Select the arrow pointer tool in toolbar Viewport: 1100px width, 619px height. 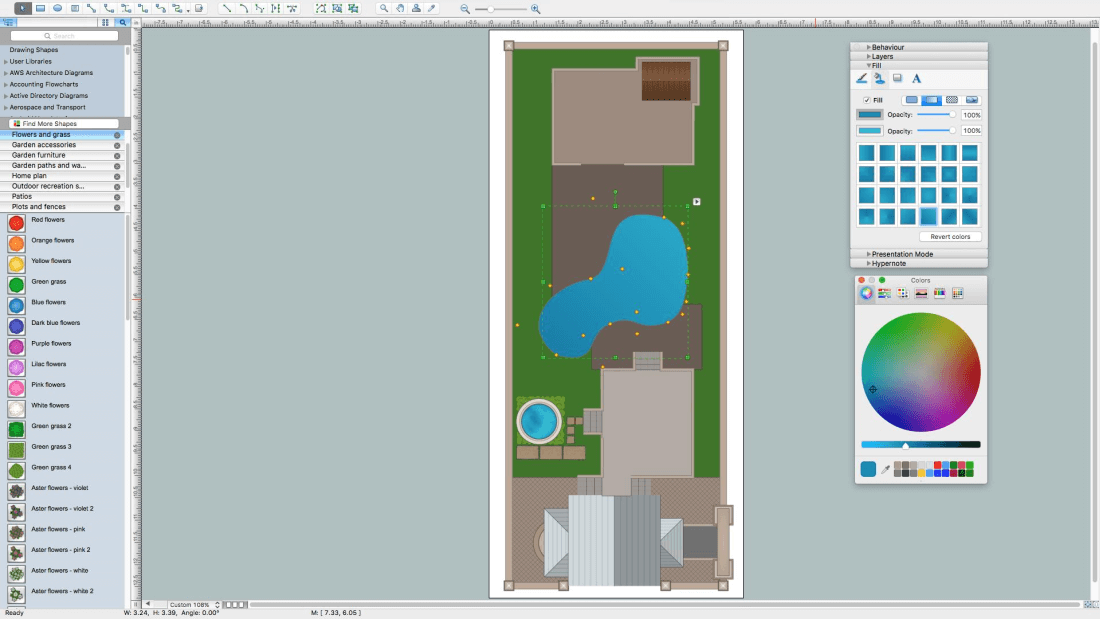[23, 8]
